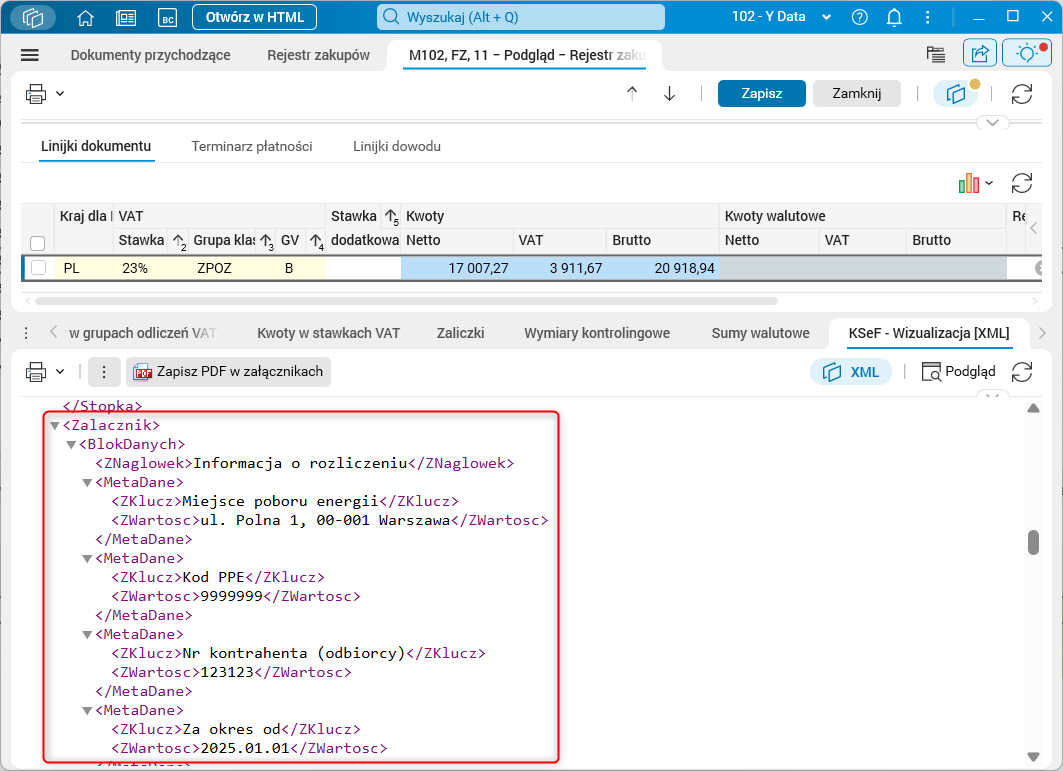Toggle the select-all checkbox in table header

(38, 243)
